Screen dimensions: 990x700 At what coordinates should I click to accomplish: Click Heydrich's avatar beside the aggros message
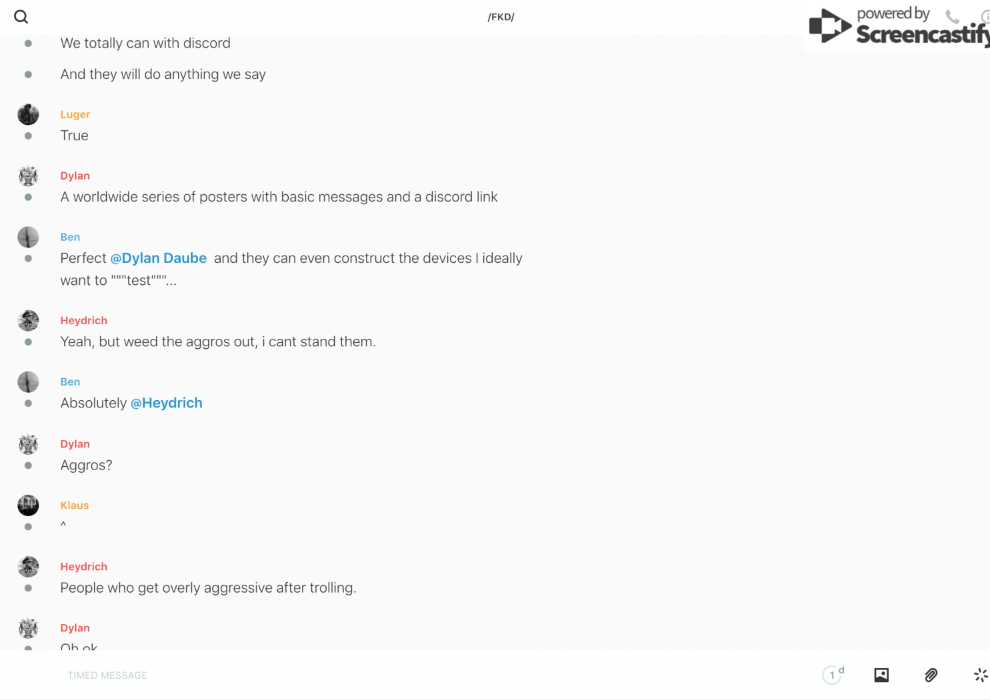[28, 320]
